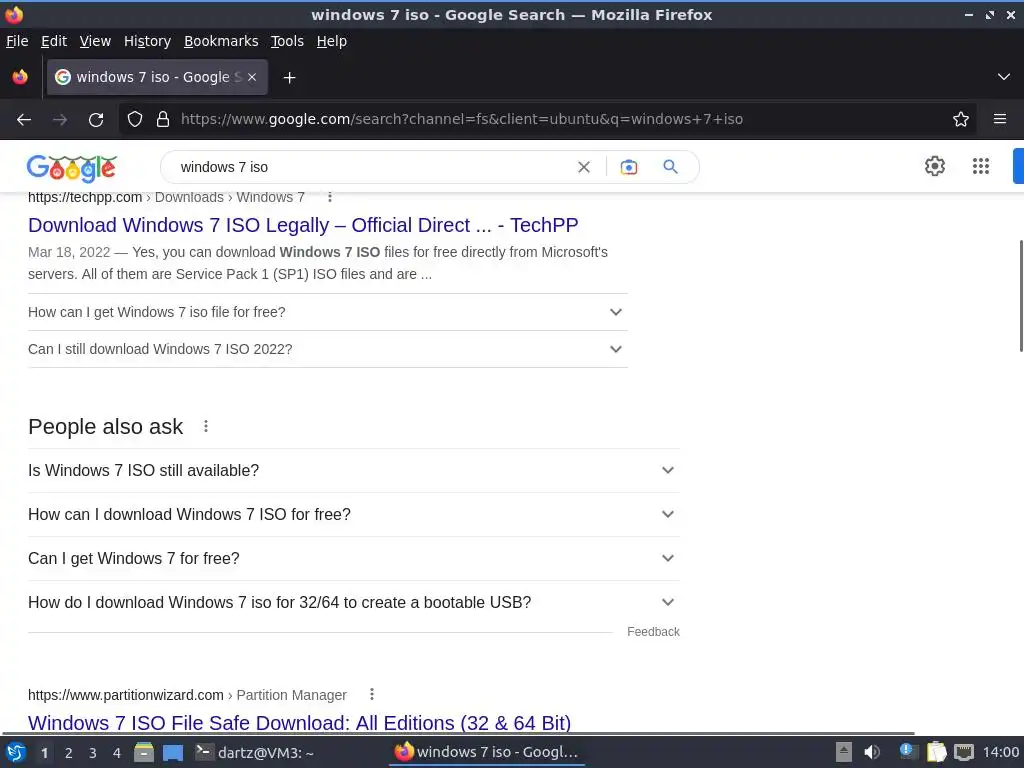Clear the Google search box

(x=584, y=167)
